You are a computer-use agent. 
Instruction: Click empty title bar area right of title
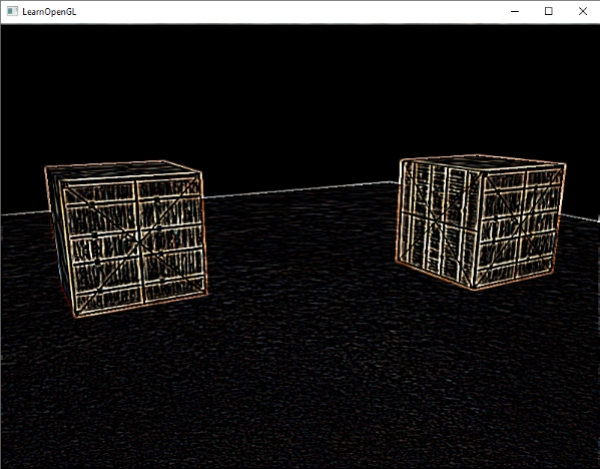pyautogui.click(x=300, y=11)
